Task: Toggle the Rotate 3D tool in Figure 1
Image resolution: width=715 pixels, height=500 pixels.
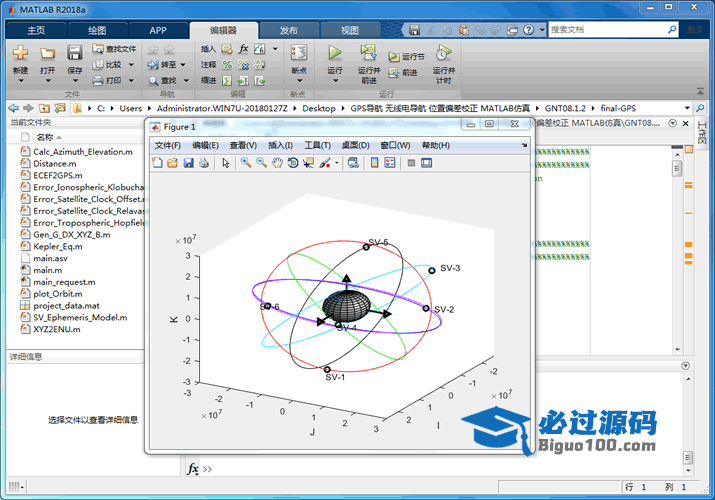Action: (293, 163)
